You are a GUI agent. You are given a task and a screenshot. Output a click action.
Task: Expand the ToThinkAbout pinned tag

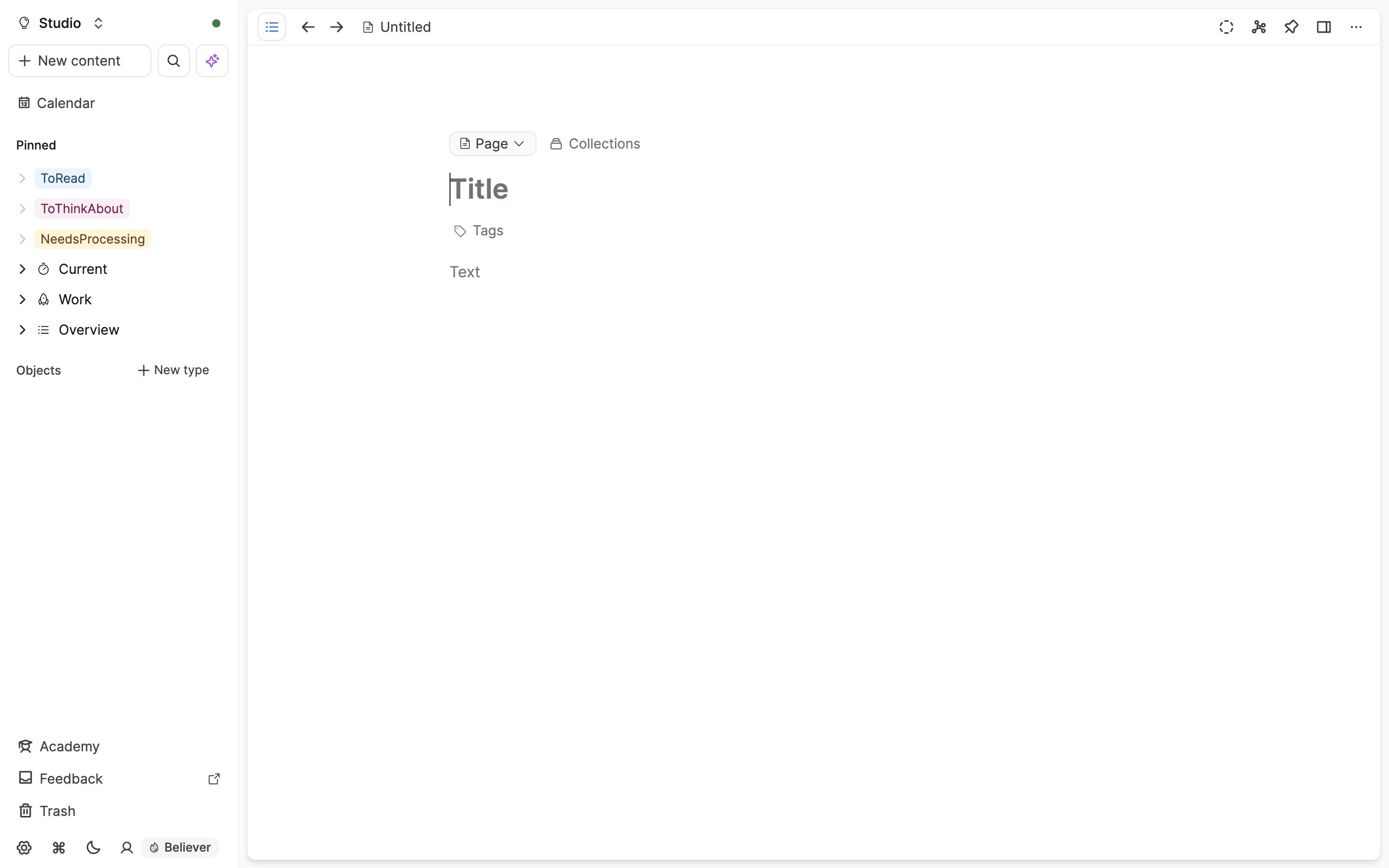coord(22,209)
